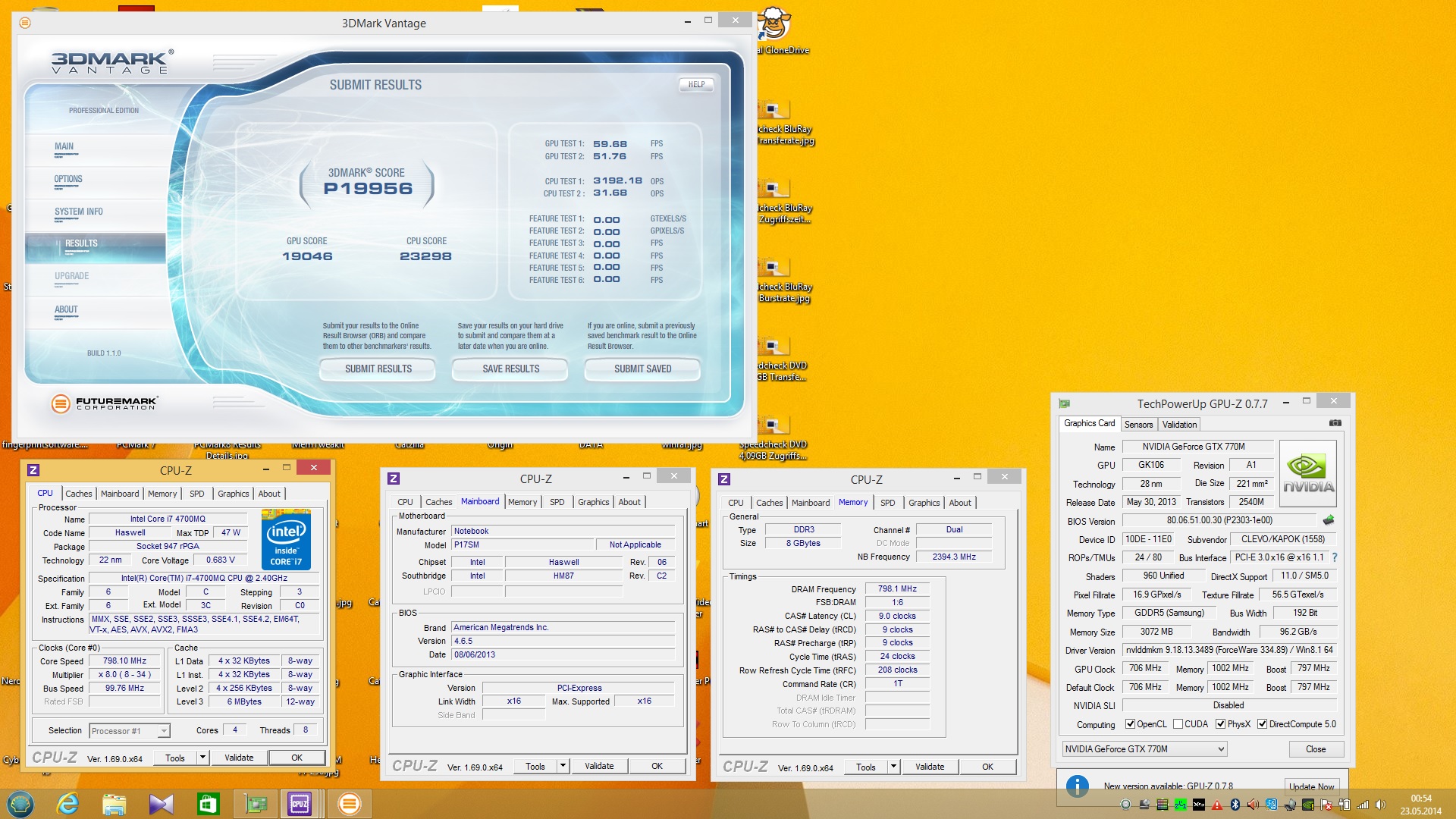Expand Tools arrow in the Mainboard tab window
The width and height of the screenshot is (1456, 819).
(563, 767)
